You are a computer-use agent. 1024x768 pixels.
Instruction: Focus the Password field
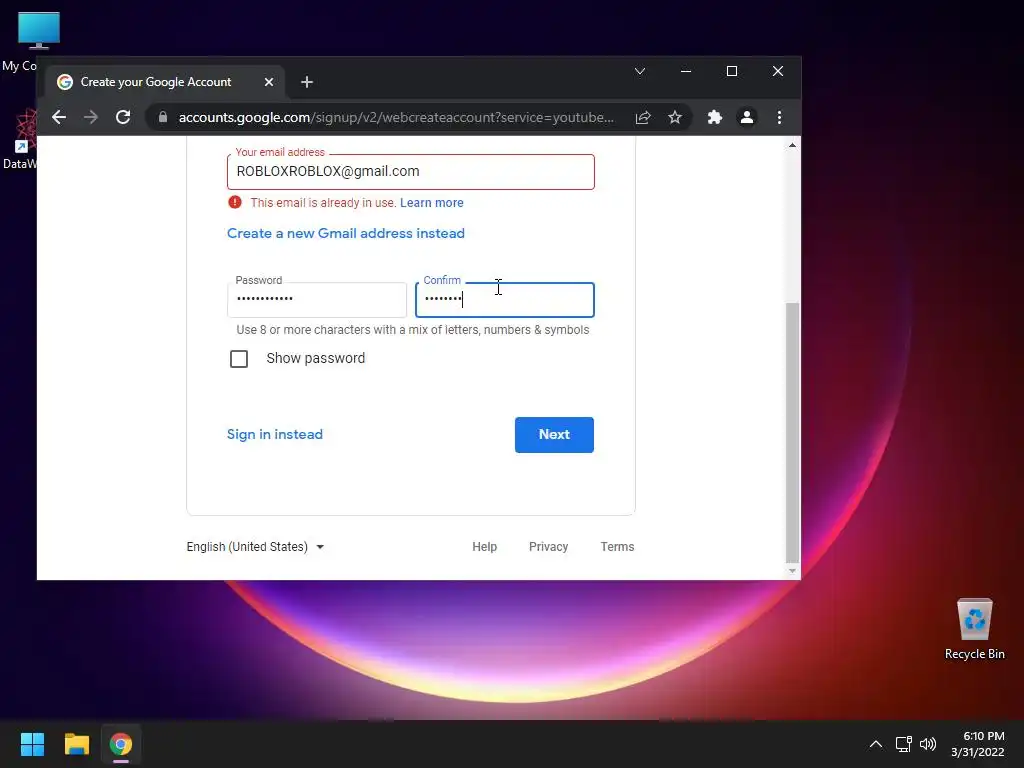(x=317, y=300)
